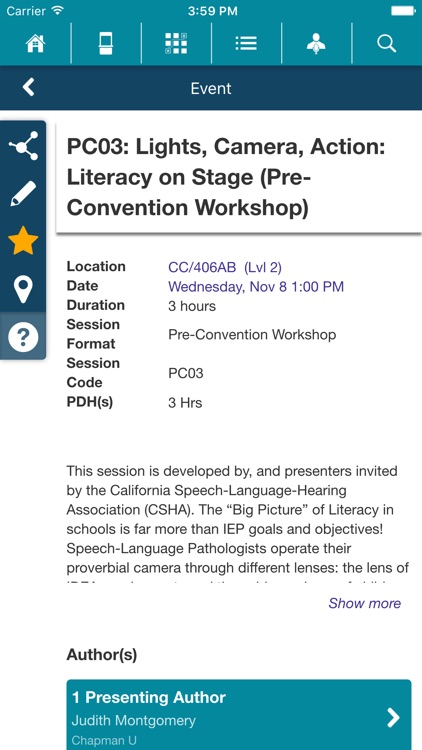Expand description with Show more

tap(365, 603)
